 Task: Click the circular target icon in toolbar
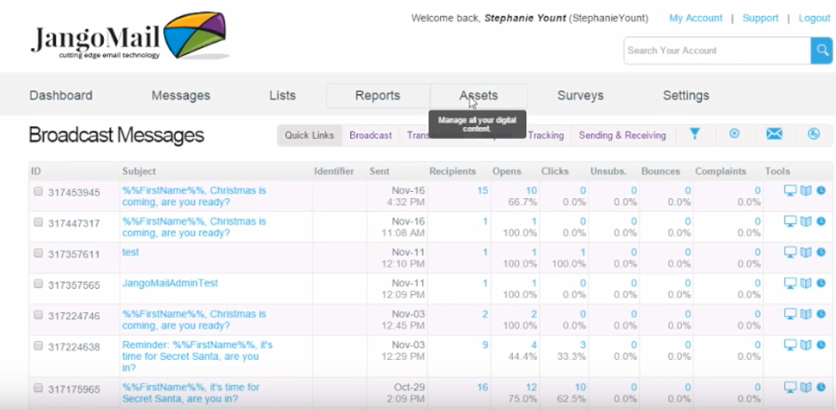point(734,134)
